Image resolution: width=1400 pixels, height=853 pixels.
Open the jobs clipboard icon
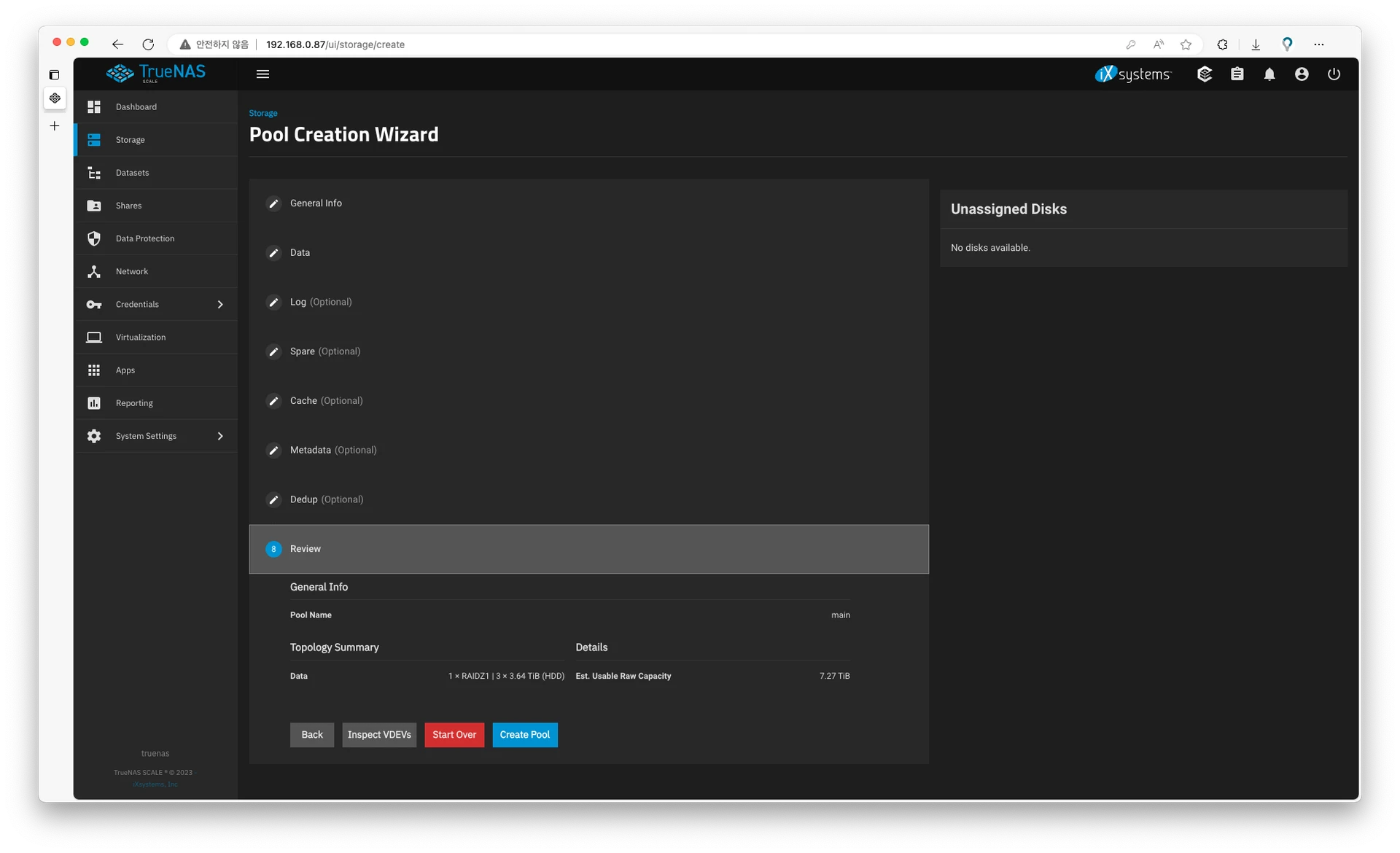click(1237, 74)
